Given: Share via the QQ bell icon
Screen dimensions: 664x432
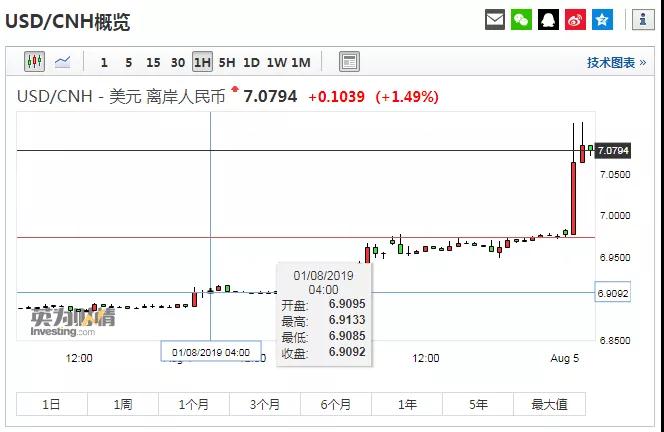Looking at the screenshot, I should (548, 19).
